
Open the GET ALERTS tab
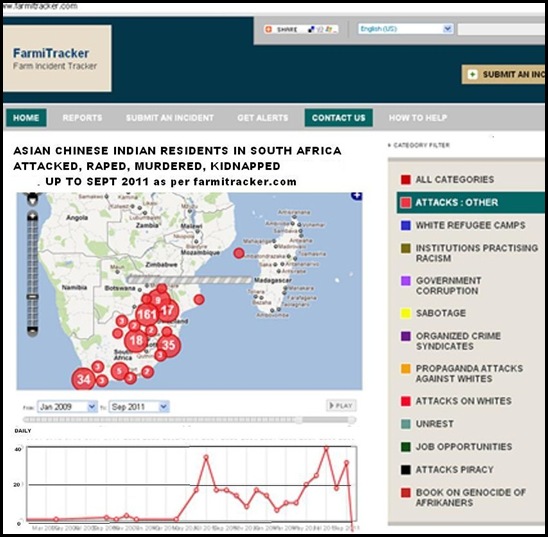pos(263,118)
